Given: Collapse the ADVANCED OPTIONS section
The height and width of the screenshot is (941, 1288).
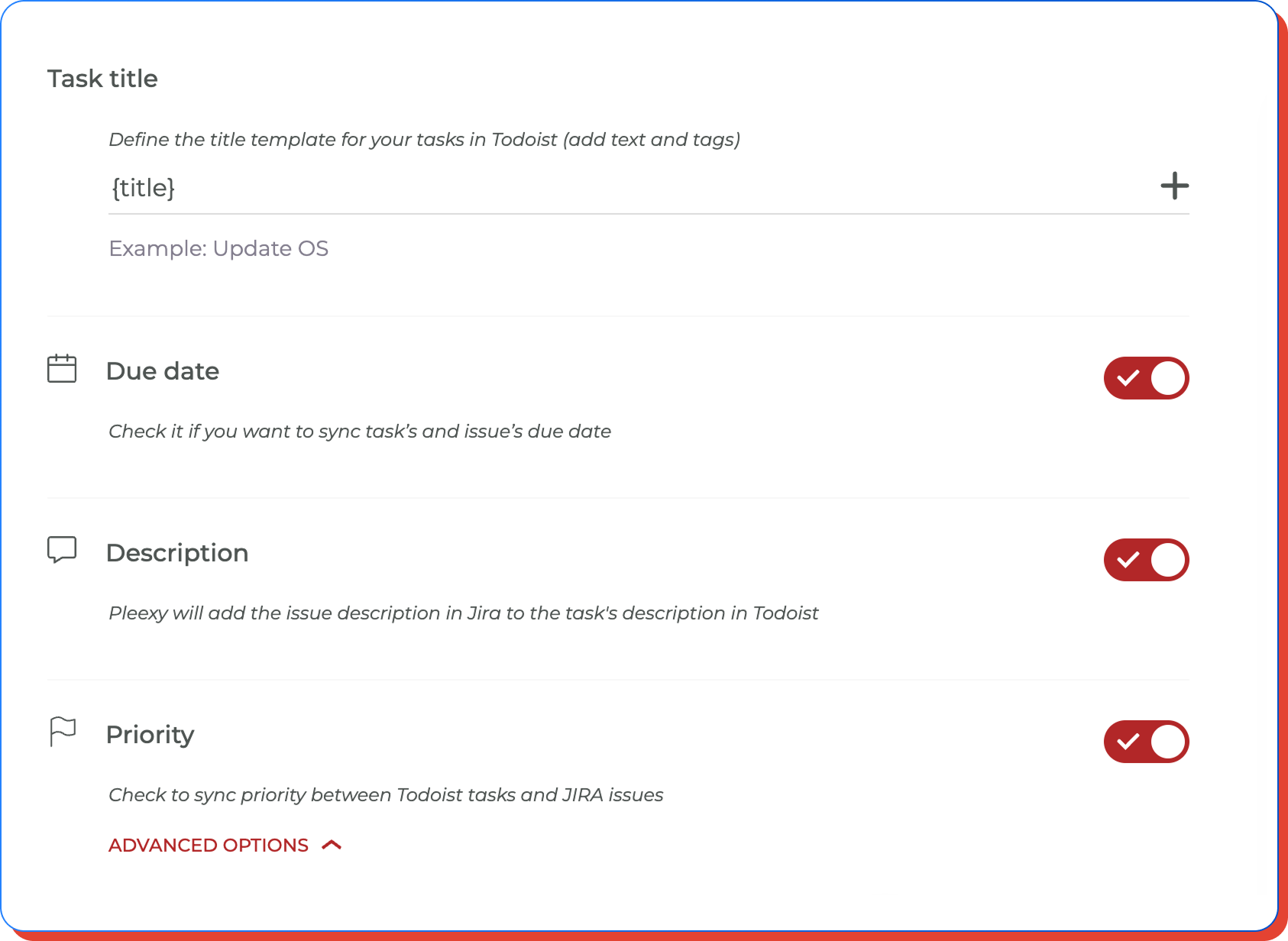Looking at the screenshot, I should pyautogui.click(x=225, y=845).
